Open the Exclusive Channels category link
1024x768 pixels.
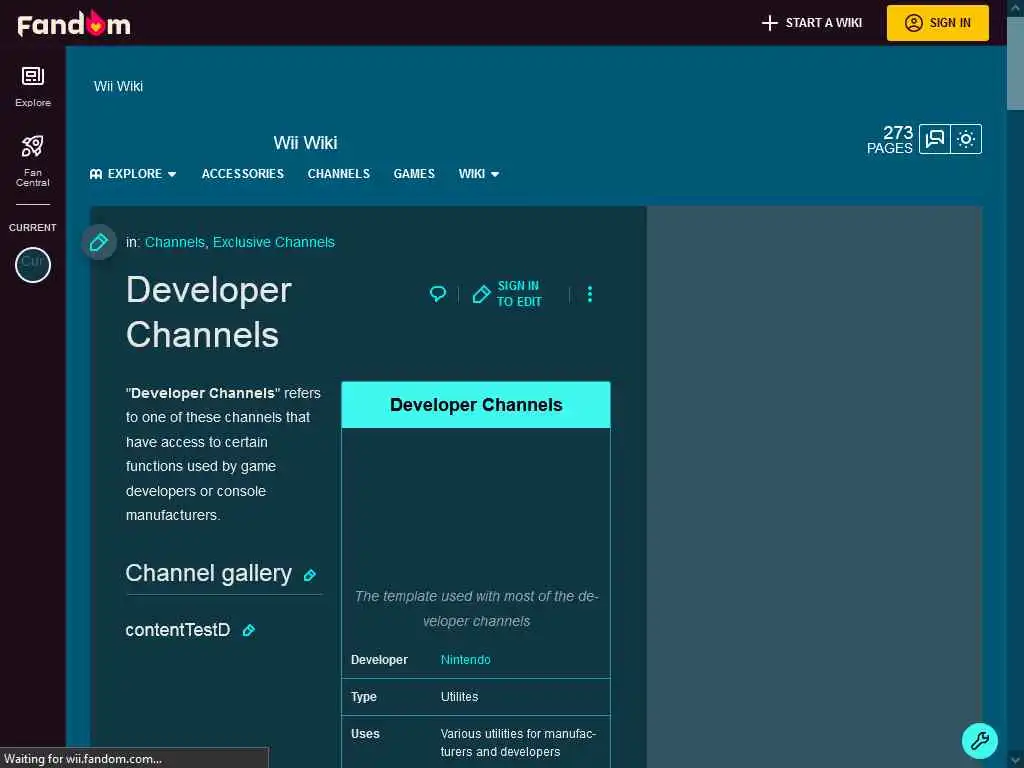(274, 242)
